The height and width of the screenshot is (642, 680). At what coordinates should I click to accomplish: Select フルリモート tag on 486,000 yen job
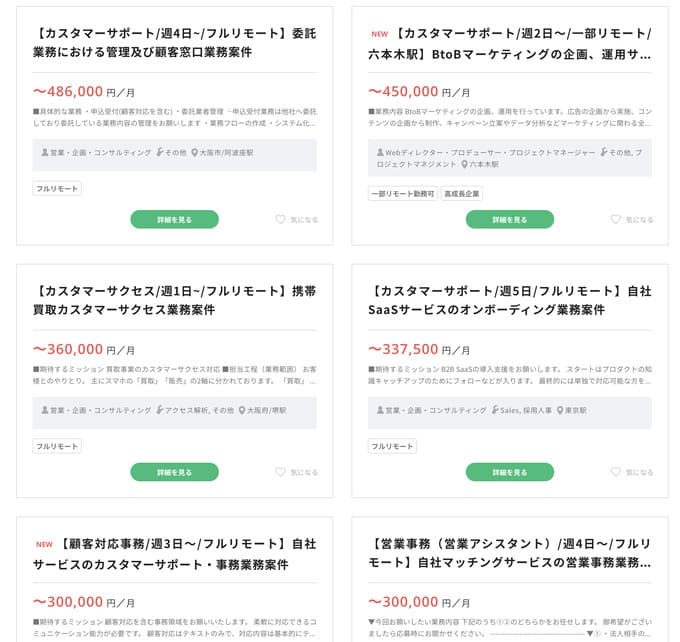pos(57,188)
